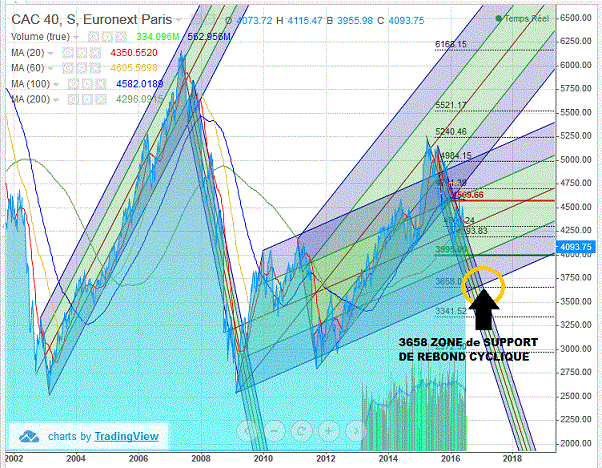Hide the Volume indicator with its eye icon
Viewport: 602px width, 468px height.
[x=93, y=37]
